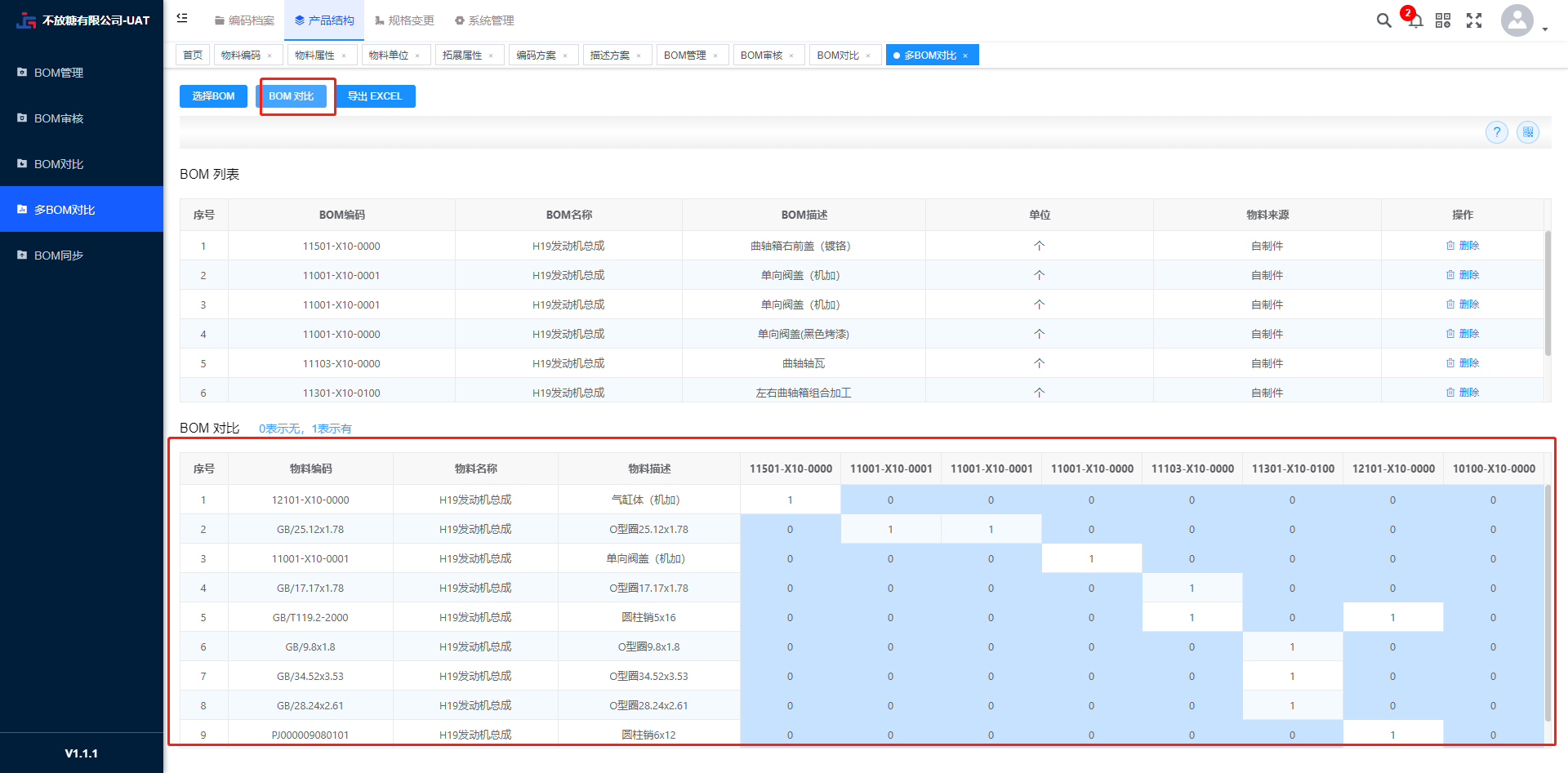1568x773 pixels.
Task: Click the column settings icon beside help
Action: click(1528, 132)
